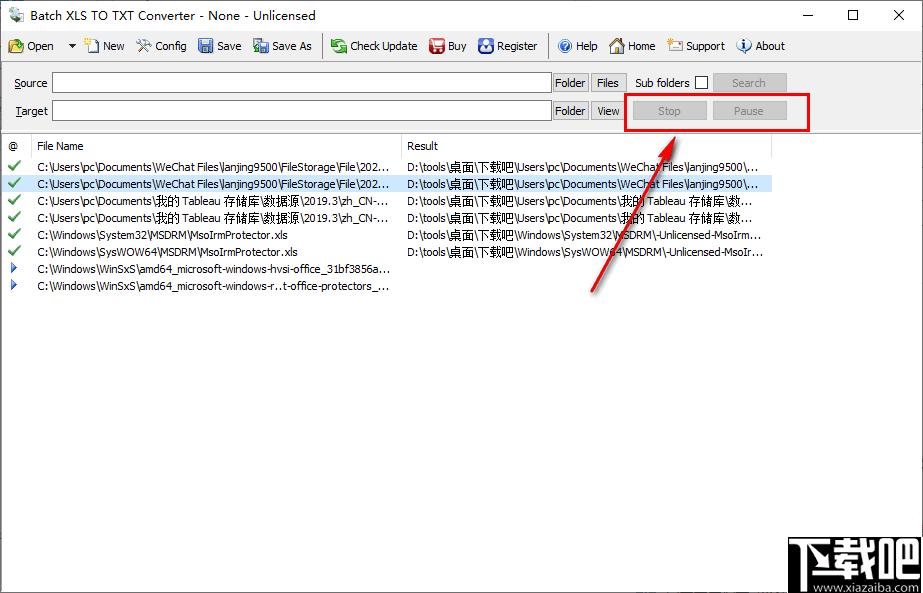Click the Target Folder button
This screenshot has height=593, width=923.
pyautogui.click(x=570, y=111)
